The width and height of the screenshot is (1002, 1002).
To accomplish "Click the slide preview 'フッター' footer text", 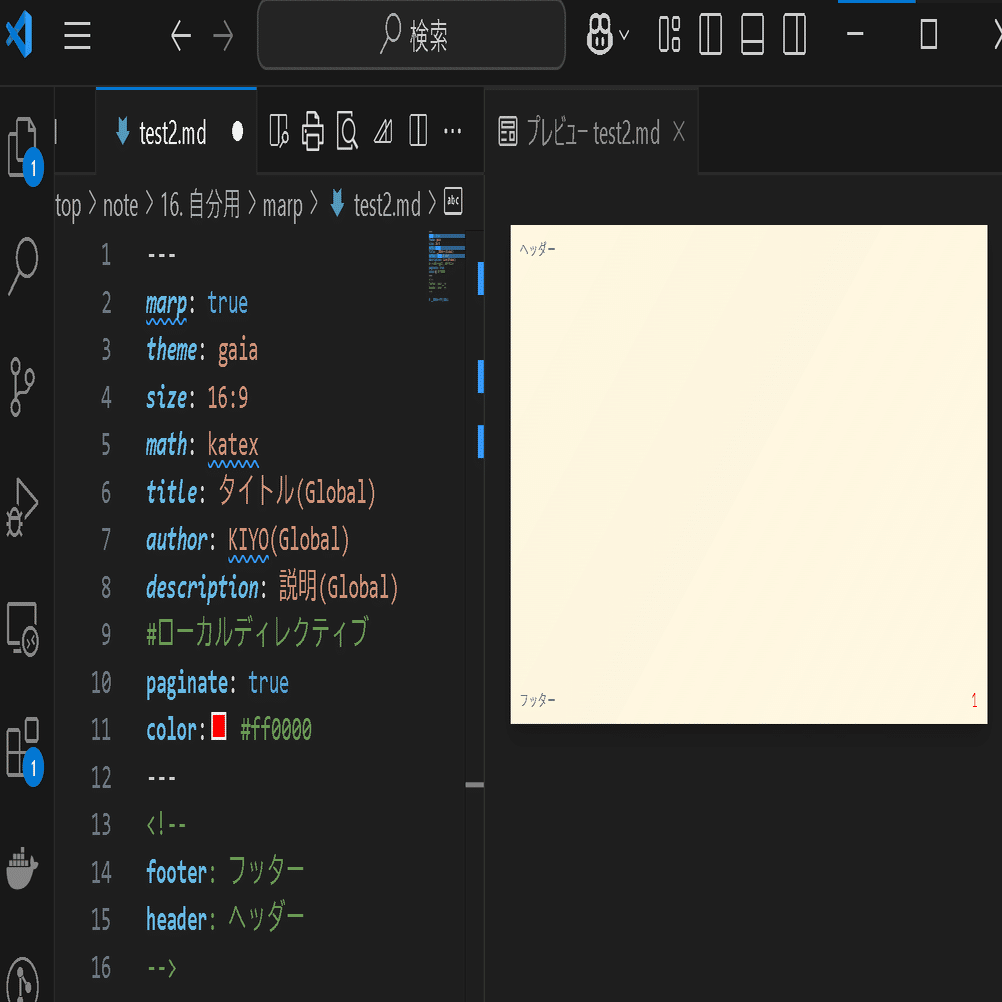I will tap(537, 700).
